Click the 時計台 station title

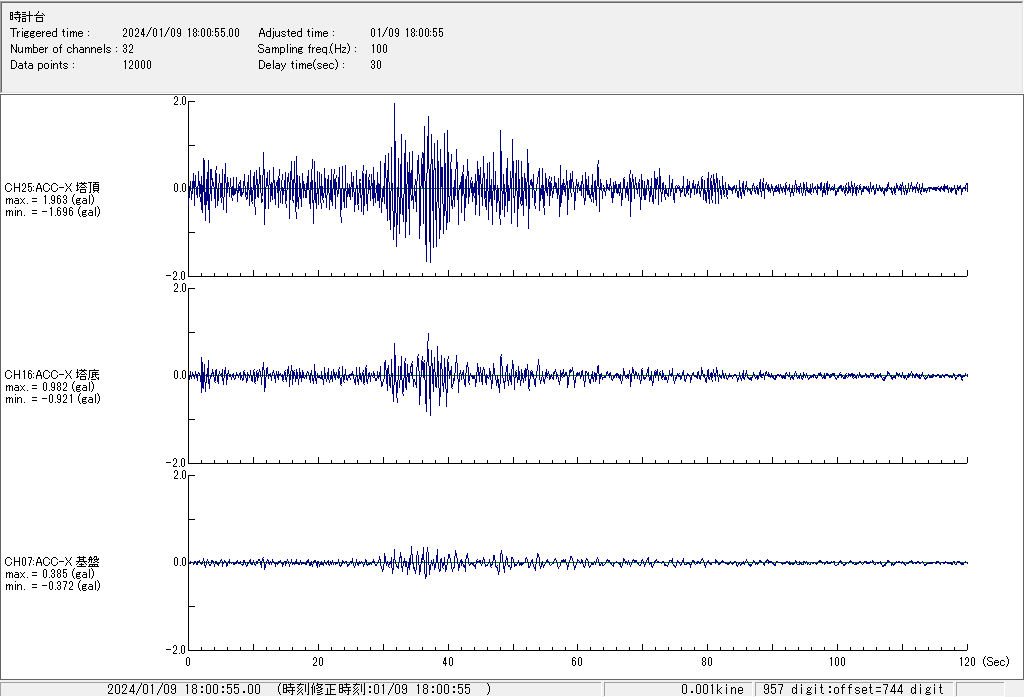coord(27,17)
